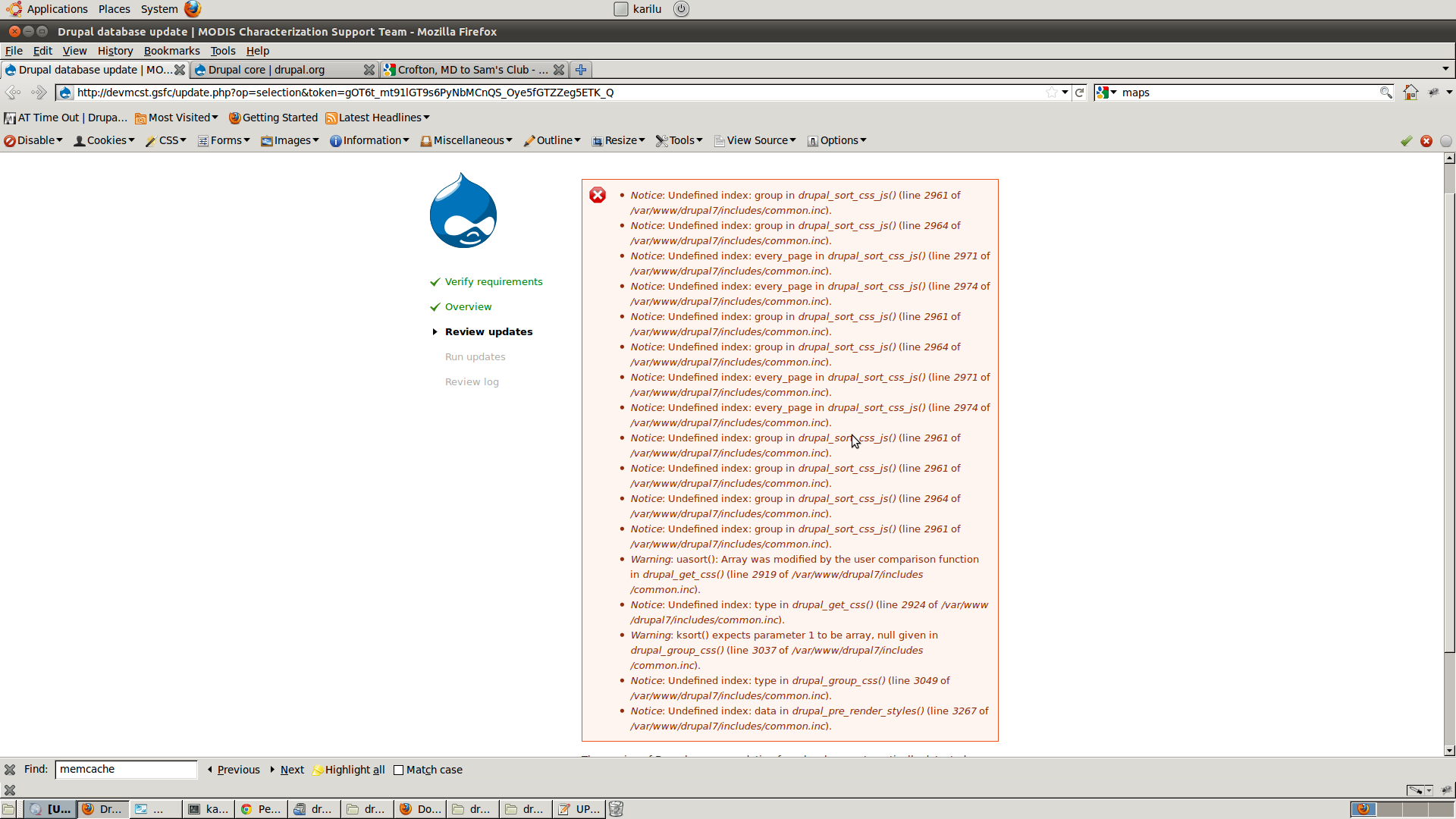Click the red X error icon in developer toolbar
This screenshot has width=1456, height=819.
click(x=1426, y=141)
